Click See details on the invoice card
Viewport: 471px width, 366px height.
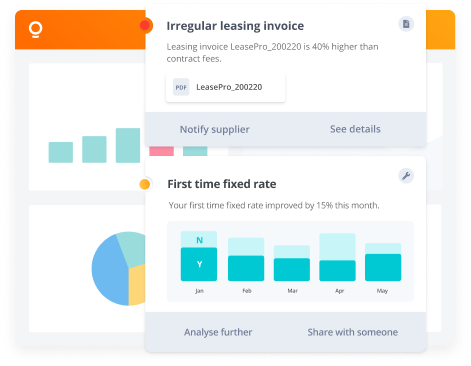pyautogui.click(x=355, y=129)
